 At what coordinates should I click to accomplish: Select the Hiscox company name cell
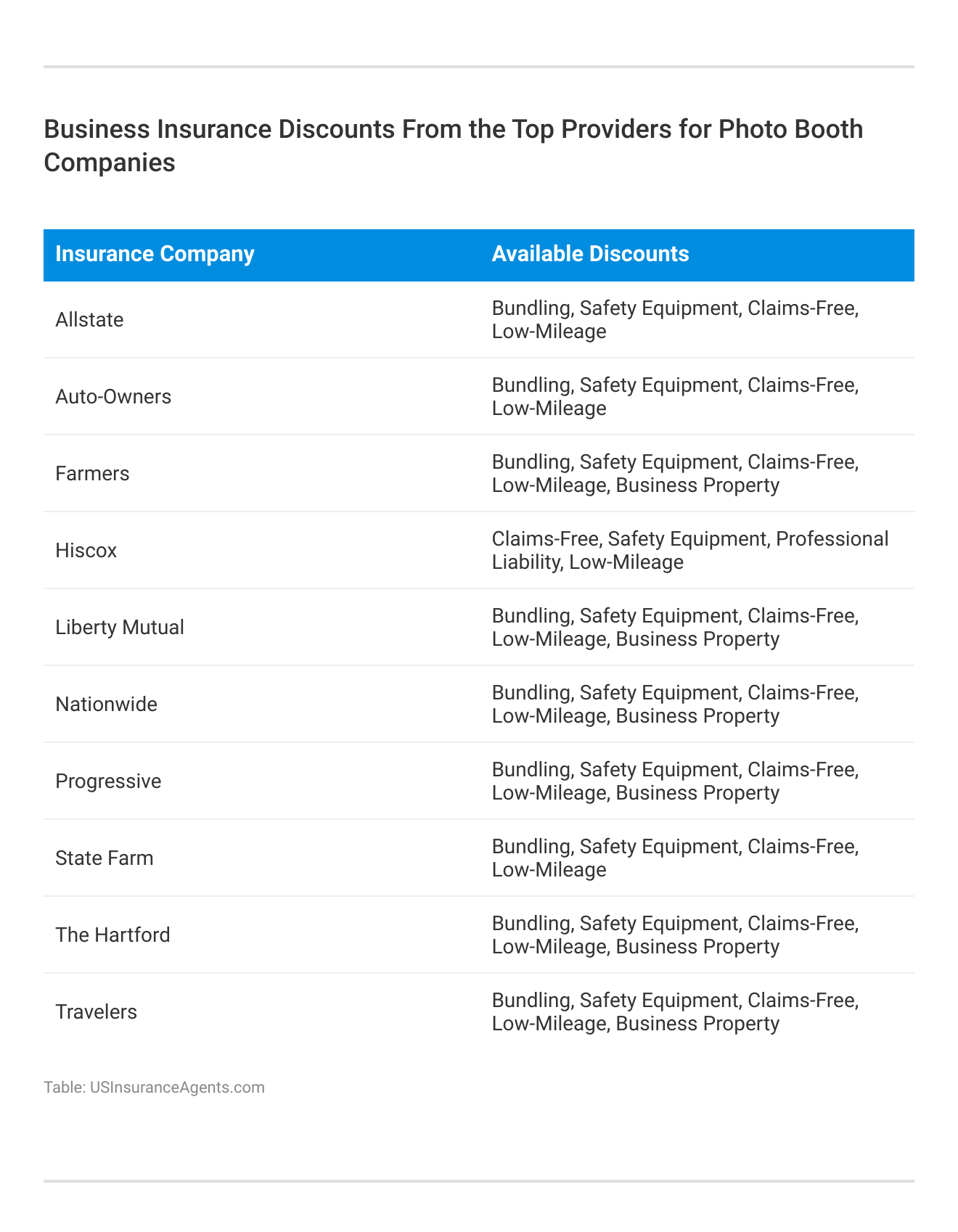[86, 551]
